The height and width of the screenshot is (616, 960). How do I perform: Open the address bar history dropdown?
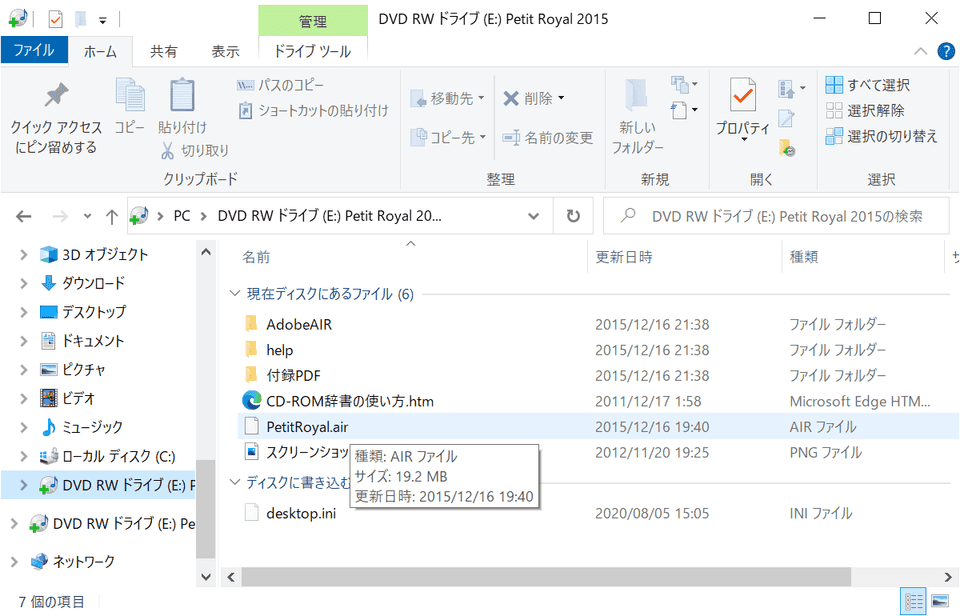533,216
